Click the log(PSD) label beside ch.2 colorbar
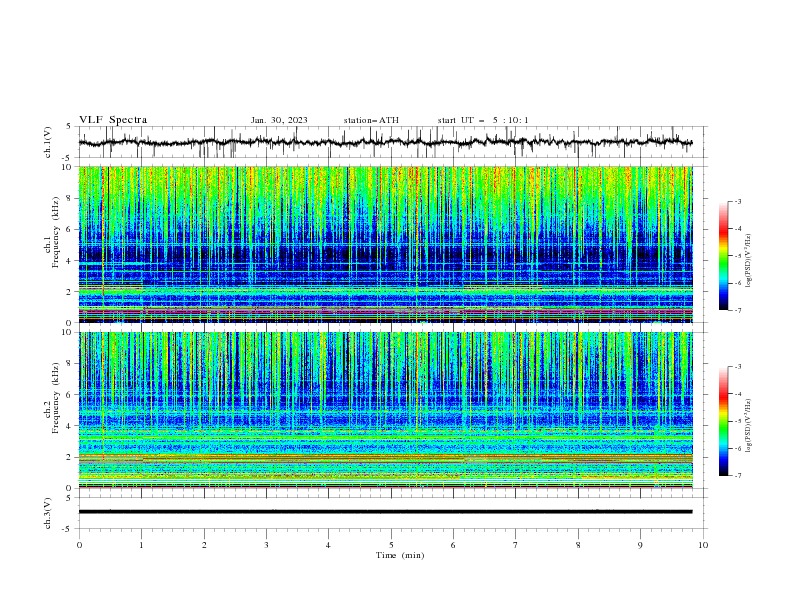This screenshot has height=612, width=792. point(749,426)
